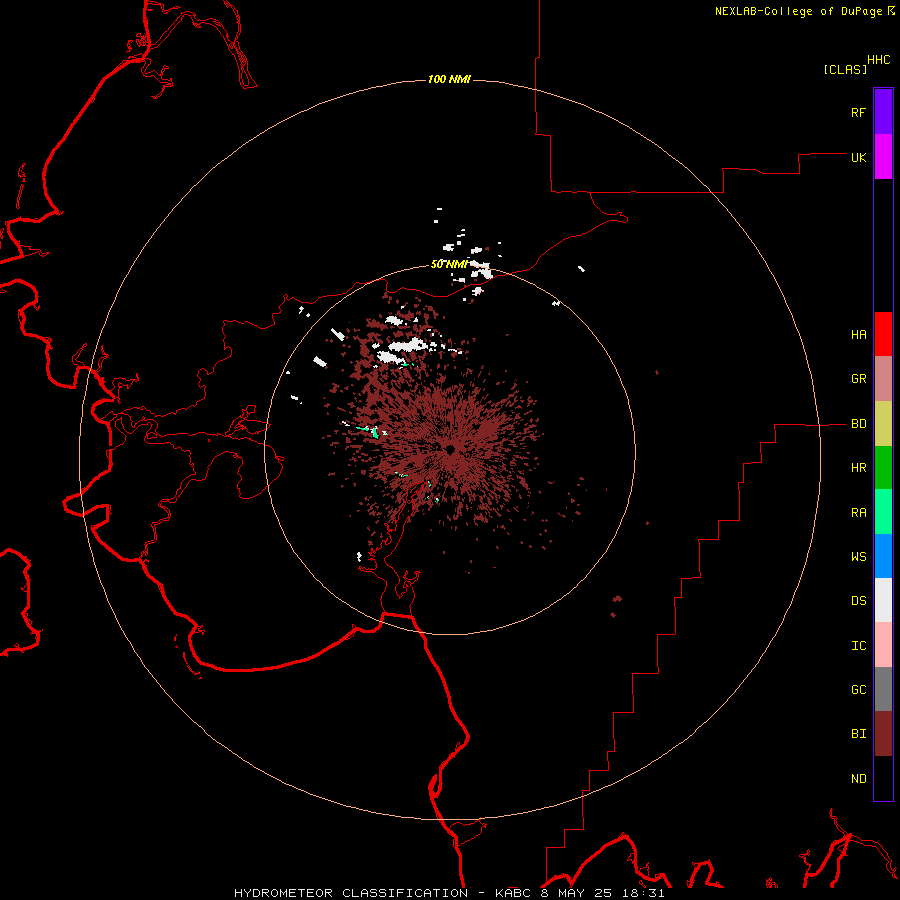Click the 8 MAY 25 date text
The width and height of the screenshot is (900, 900).
[x=577, y=893]
